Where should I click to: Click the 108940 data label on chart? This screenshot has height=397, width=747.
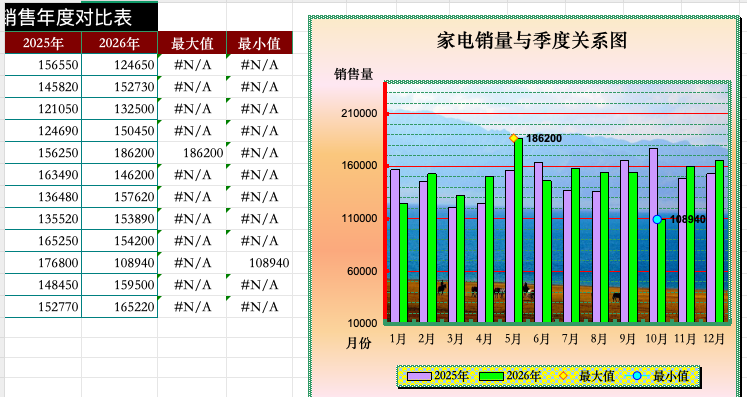point(688,219)
